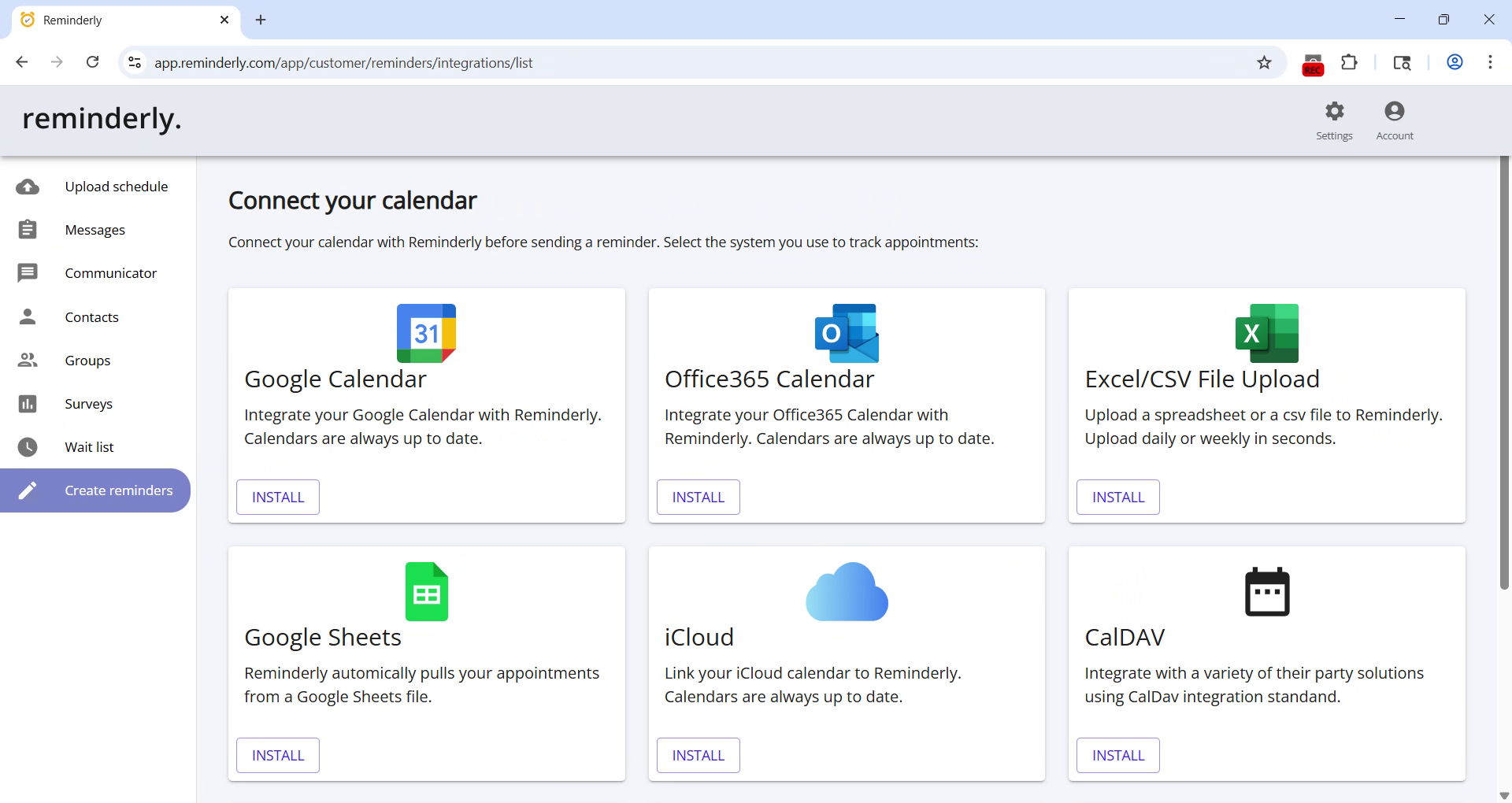Reload the page
Image resolution: width=1512 pixels, height=803 pixels.
pyautogui.click(x=92, y=62)
